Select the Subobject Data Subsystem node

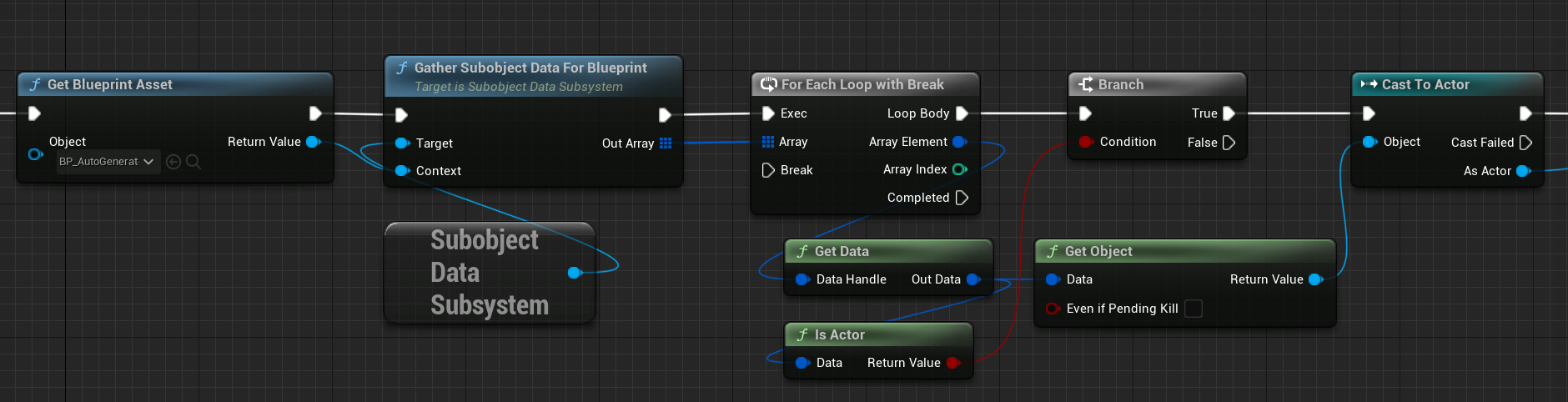pyautogui.click(x=490, y=273)
